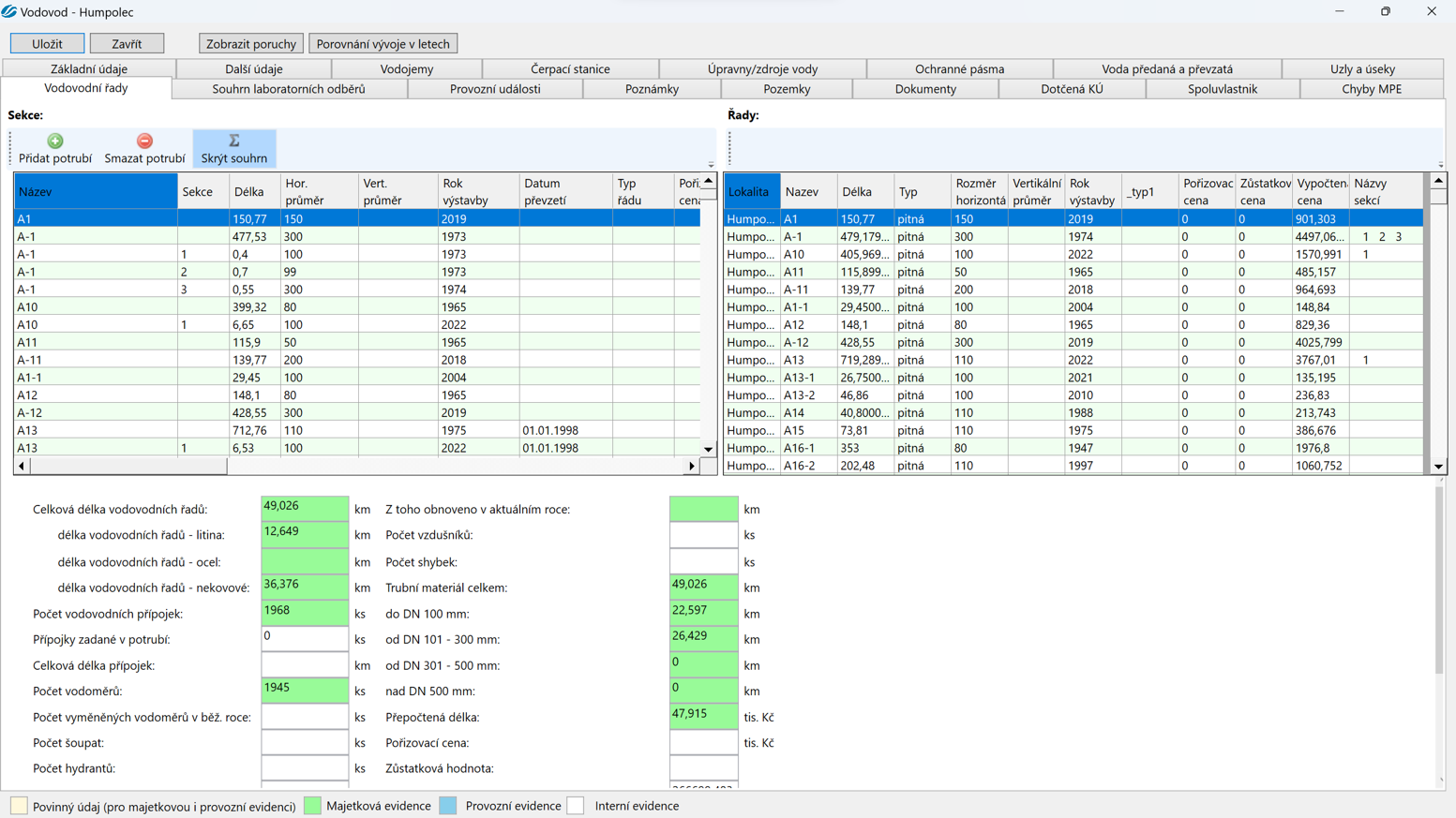The image size is (1456, 818).
Task: Open Chyby MPE tab
Action: [1372, 89]
